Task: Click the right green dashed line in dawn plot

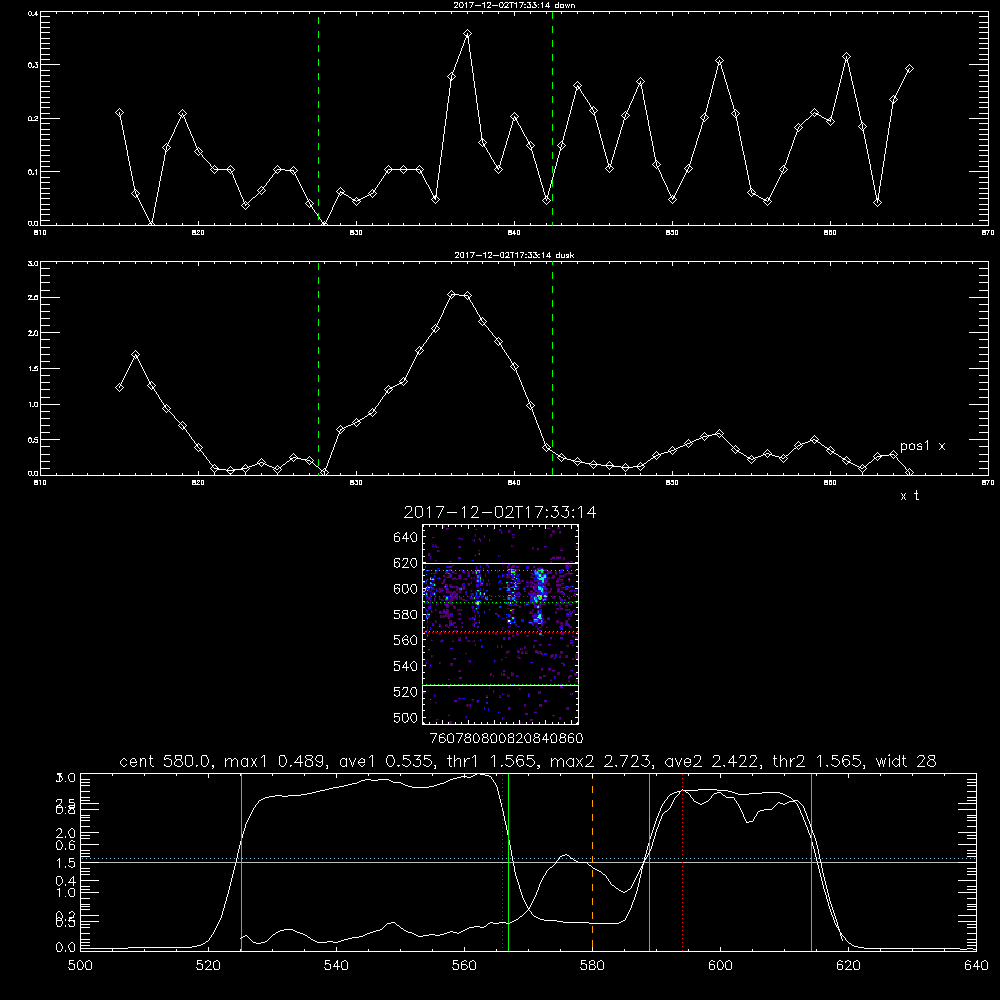Action: pyautogui.click(x=552, y=118)
